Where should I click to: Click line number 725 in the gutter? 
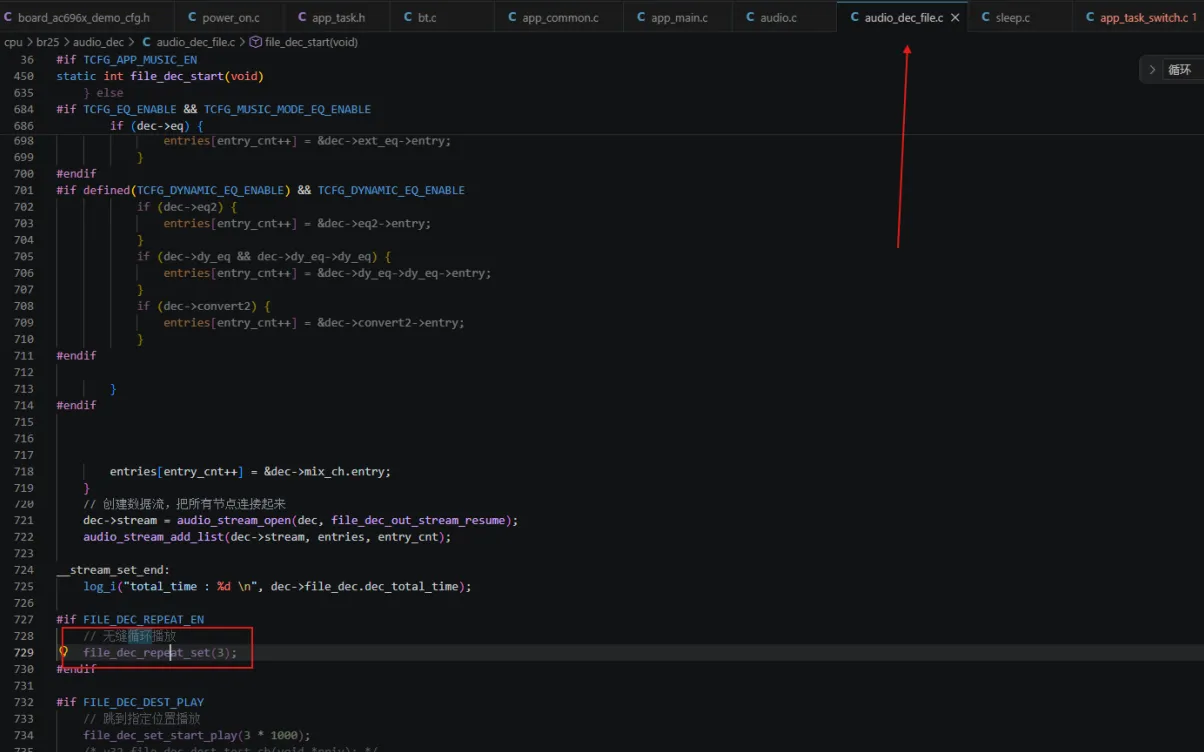click(23, 586)
